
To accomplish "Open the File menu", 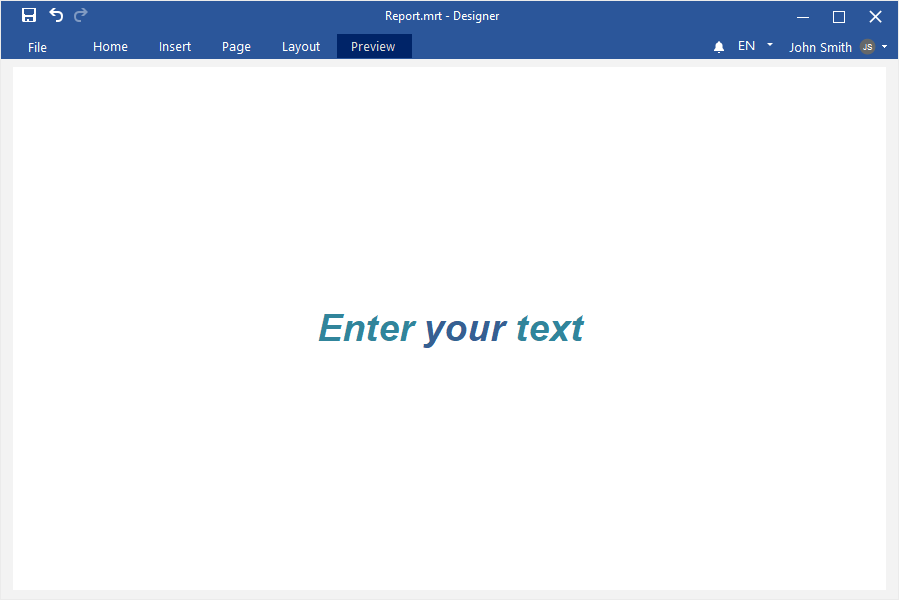I will click(37, 47).
